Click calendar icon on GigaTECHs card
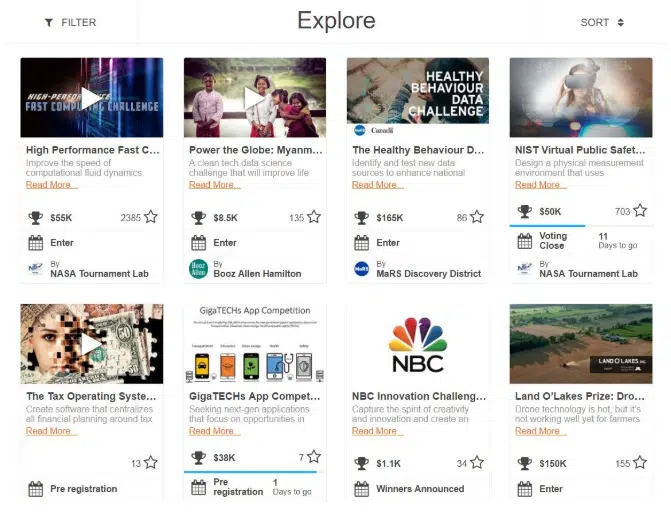Viewport: 671px width, 515px height. (199, 487)
